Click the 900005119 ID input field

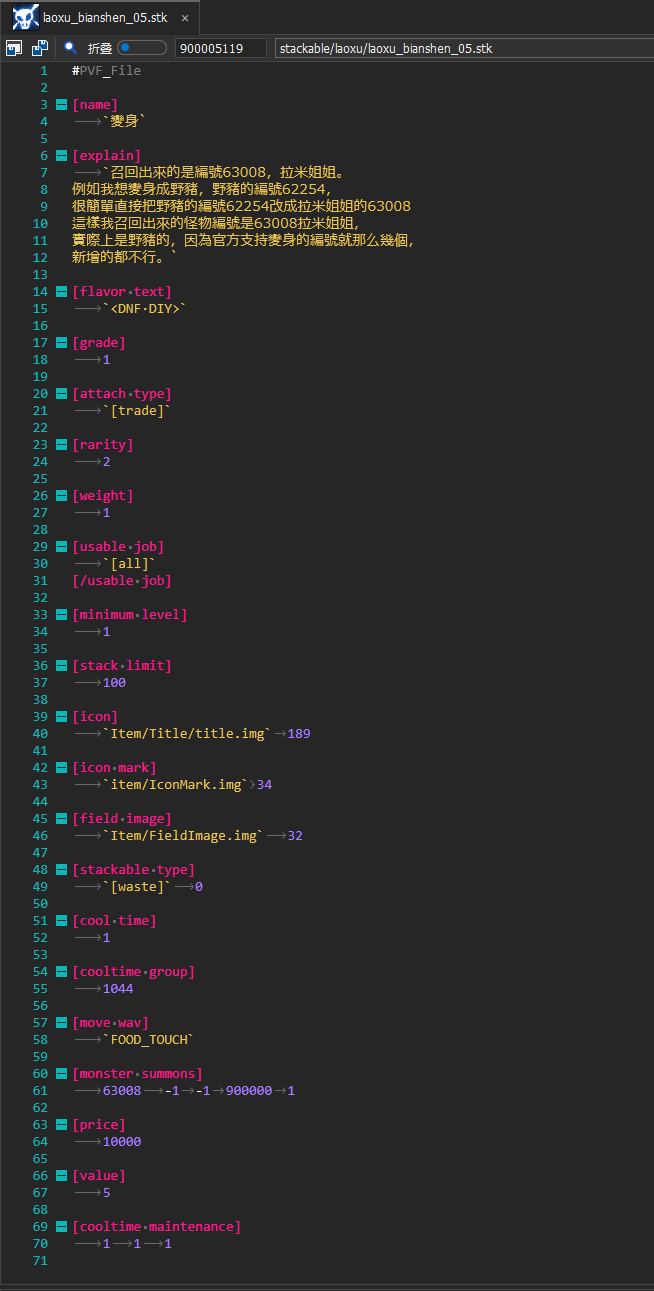click(220, 48)
